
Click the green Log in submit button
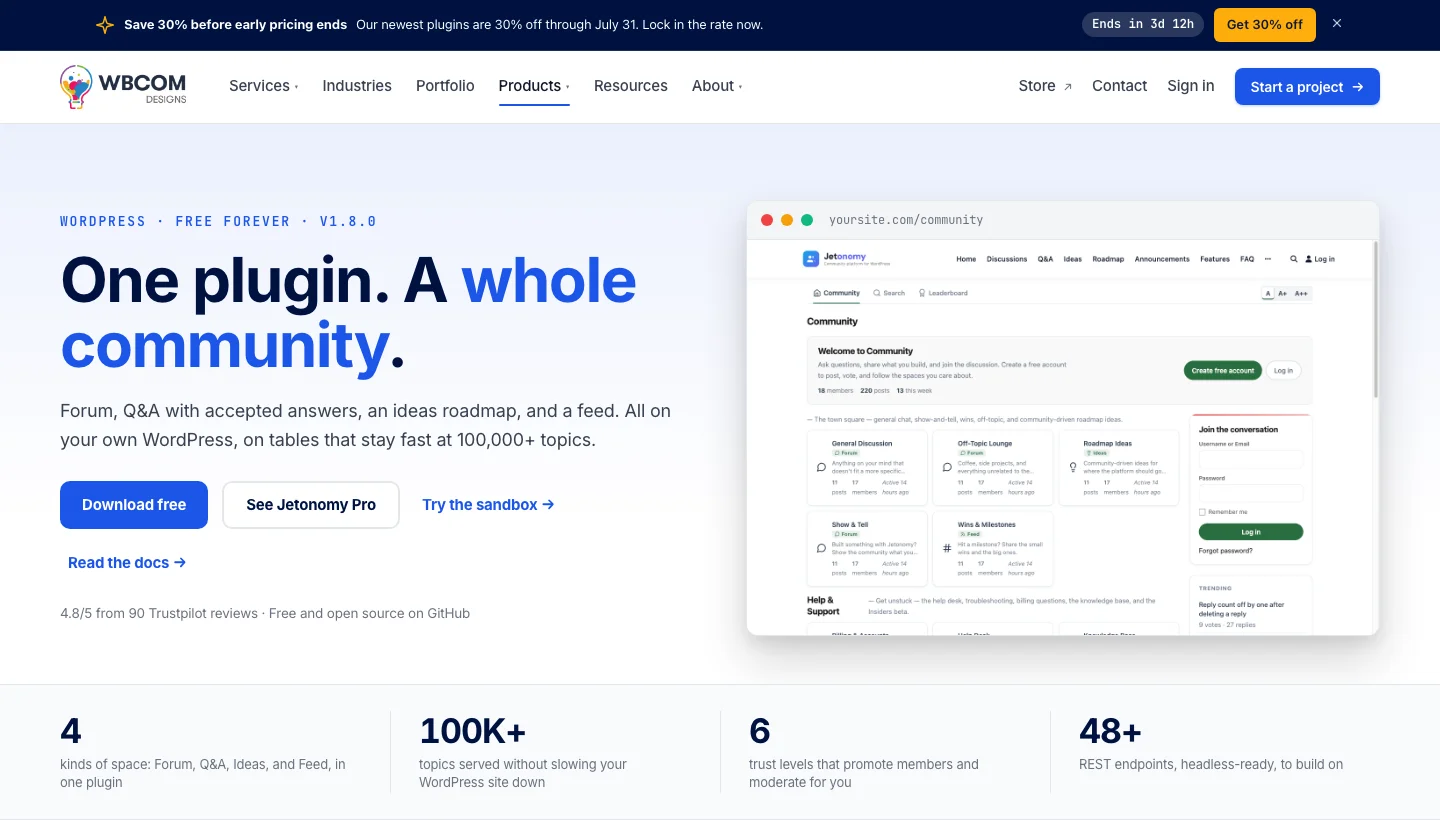[x=1251, y=532]
